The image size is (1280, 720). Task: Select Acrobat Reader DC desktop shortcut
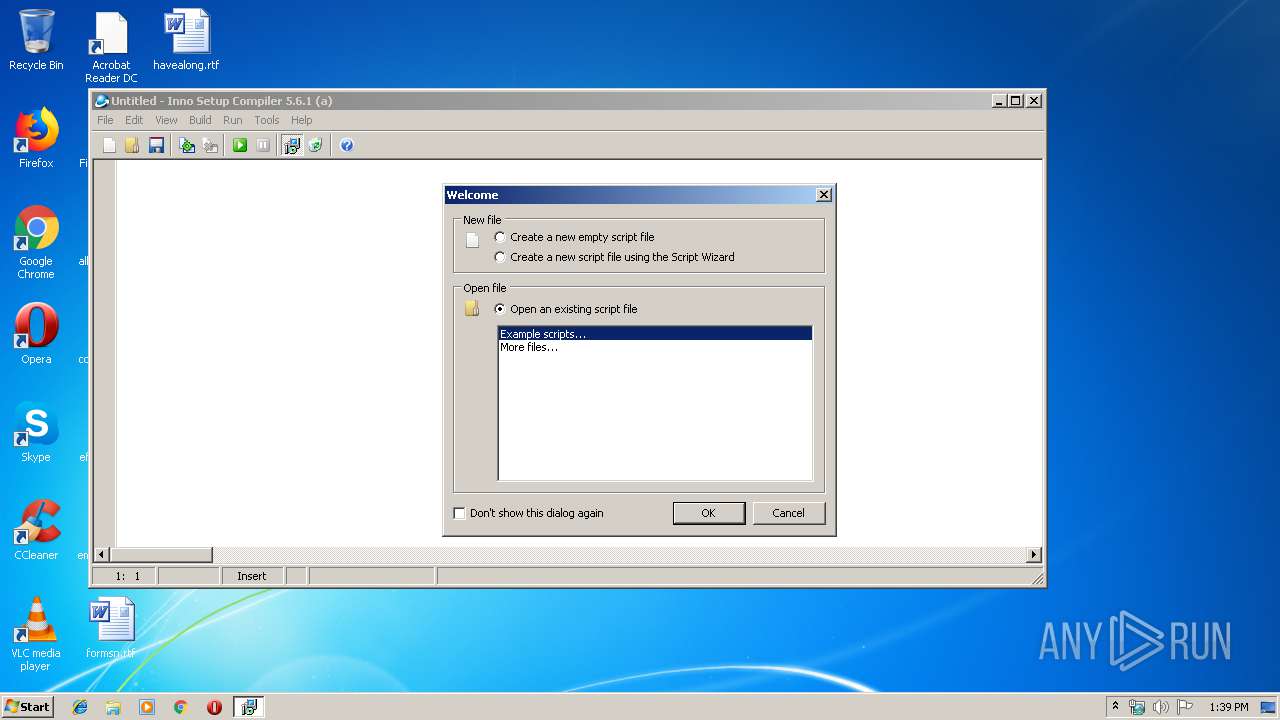click(111, 47)
